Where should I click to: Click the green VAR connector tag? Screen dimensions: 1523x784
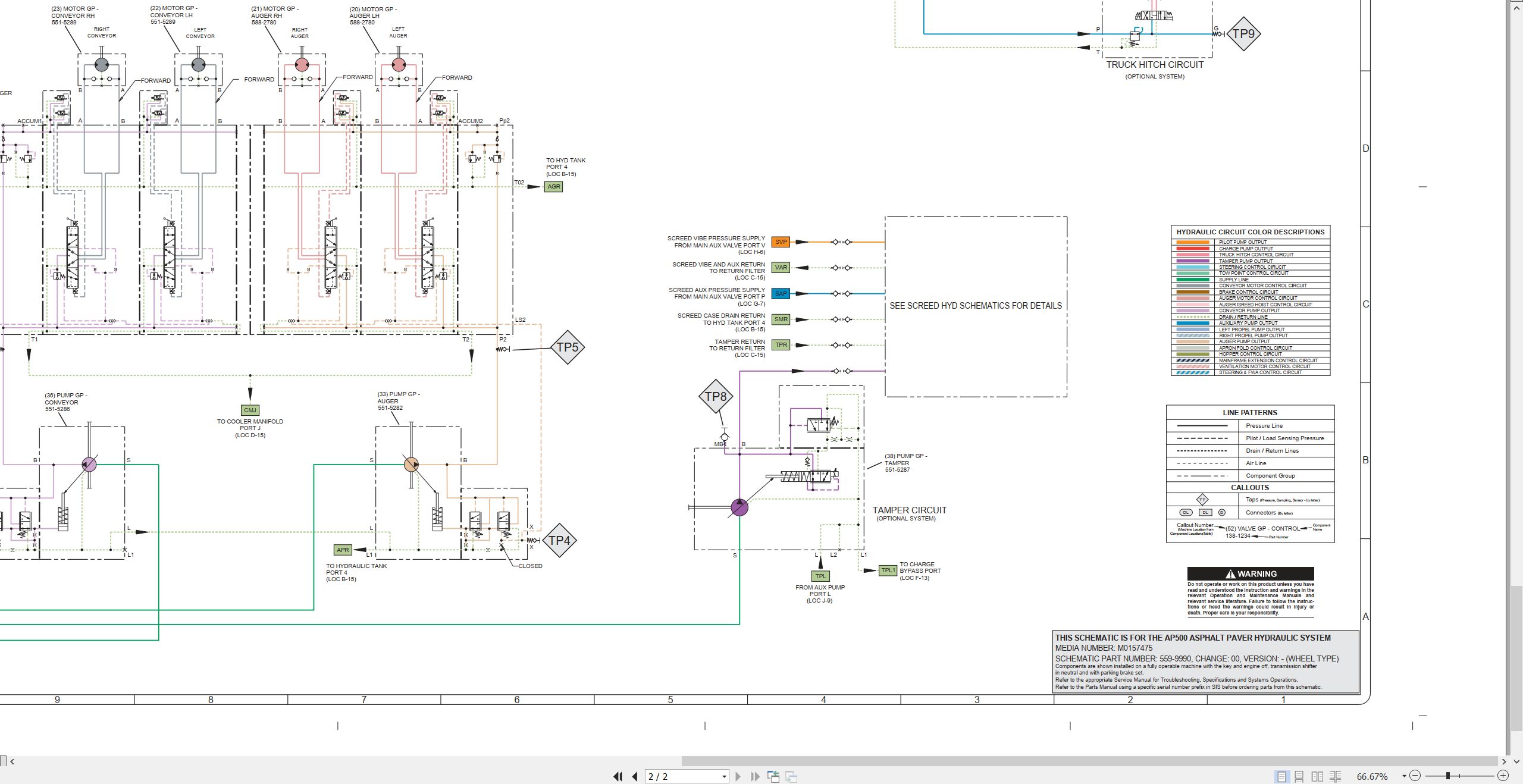781,268
